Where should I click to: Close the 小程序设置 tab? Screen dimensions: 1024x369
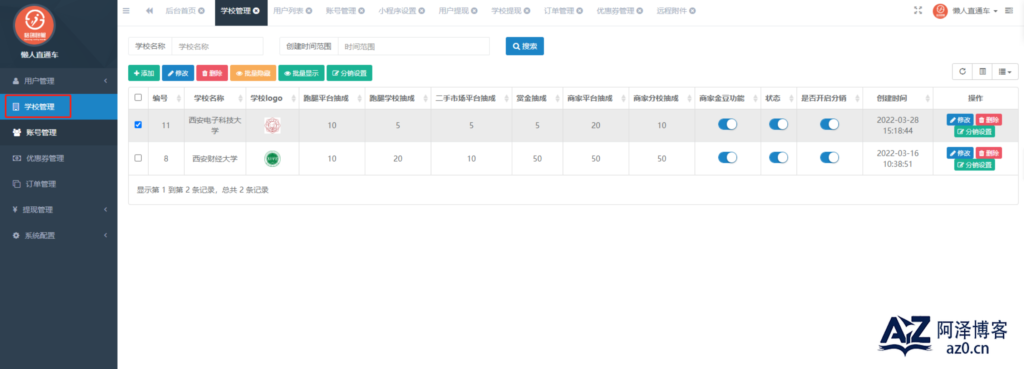pyautogui.click(x=422, y=10)
